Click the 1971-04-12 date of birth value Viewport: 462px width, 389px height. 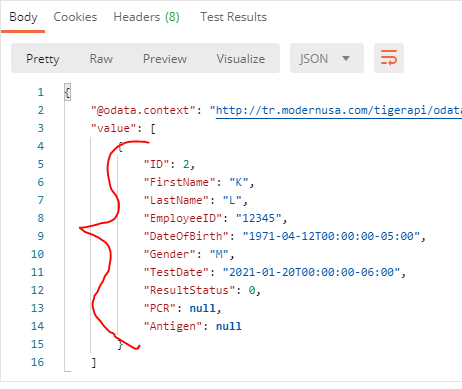click(331, 236)
